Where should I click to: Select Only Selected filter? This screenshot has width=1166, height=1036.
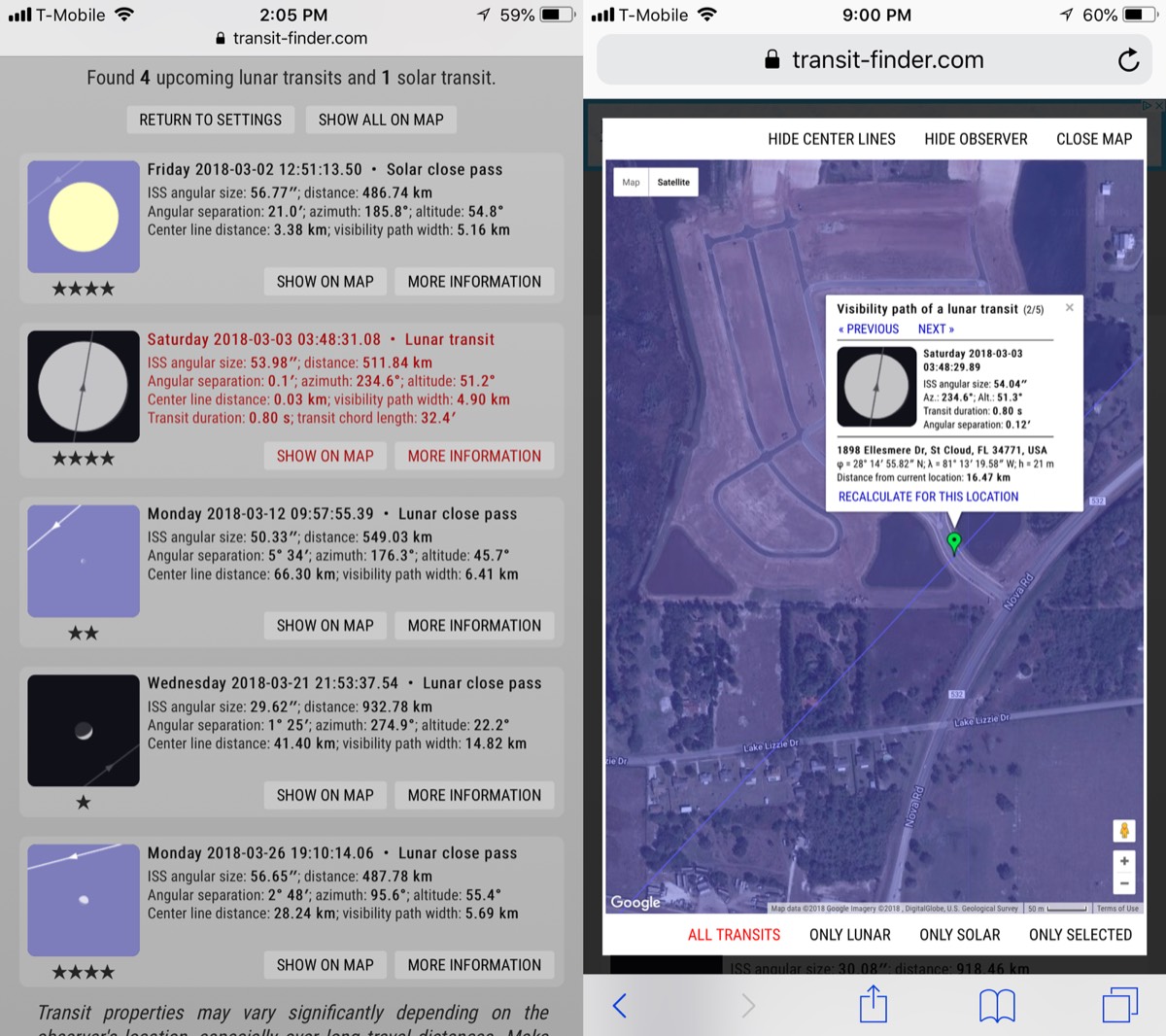click(1080, 935)
